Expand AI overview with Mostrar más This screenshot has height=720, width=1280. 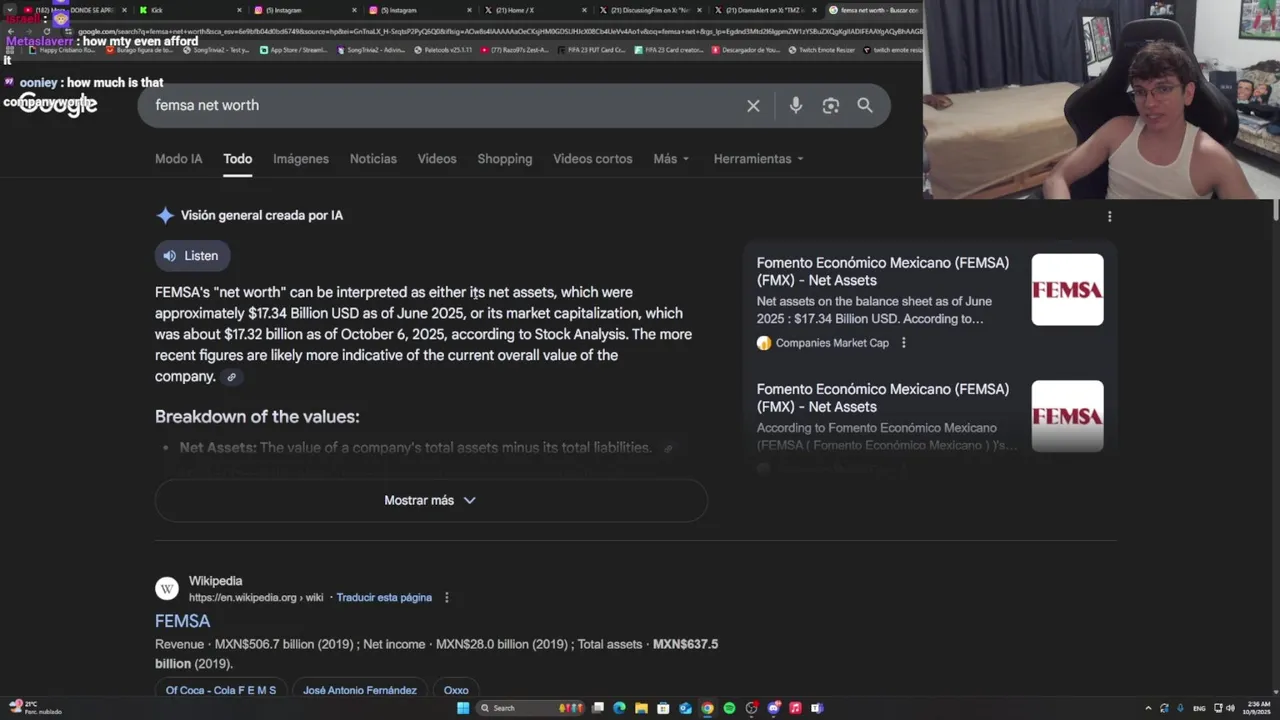click(431, 500)
